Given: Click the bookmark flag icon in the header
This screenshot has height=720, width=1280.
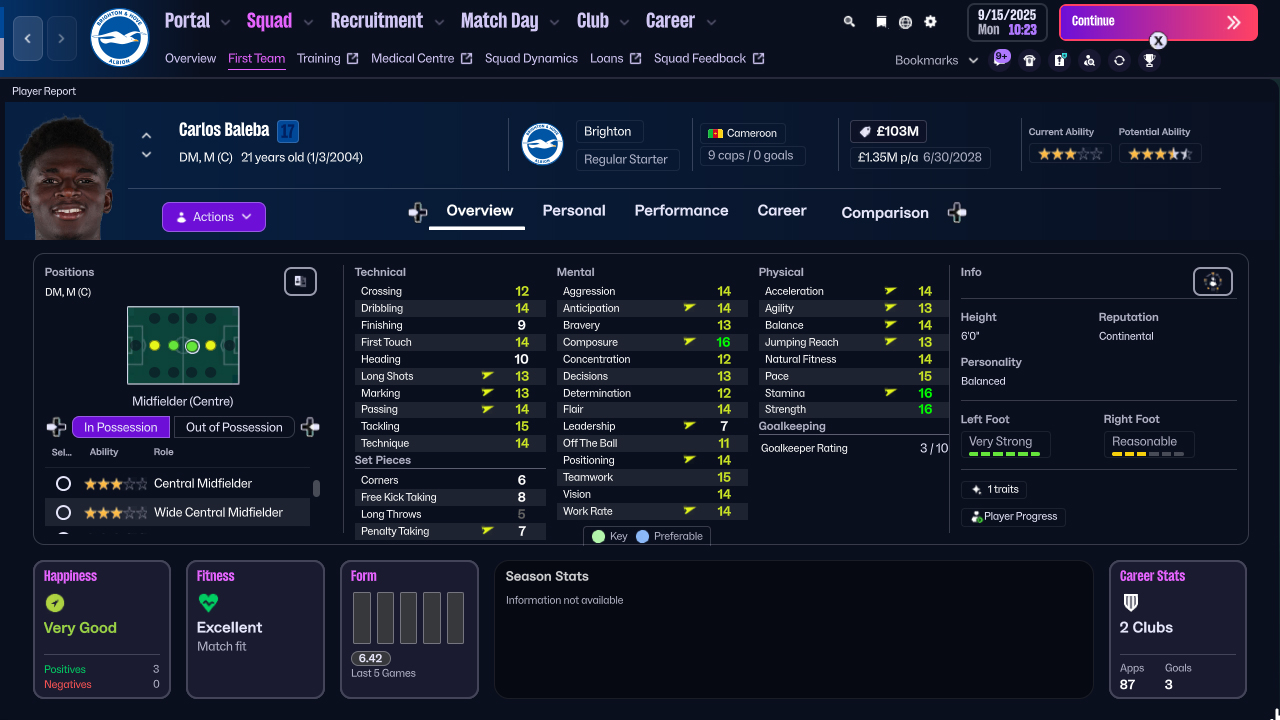Looking at the screenshot, I should pos(881,21).
